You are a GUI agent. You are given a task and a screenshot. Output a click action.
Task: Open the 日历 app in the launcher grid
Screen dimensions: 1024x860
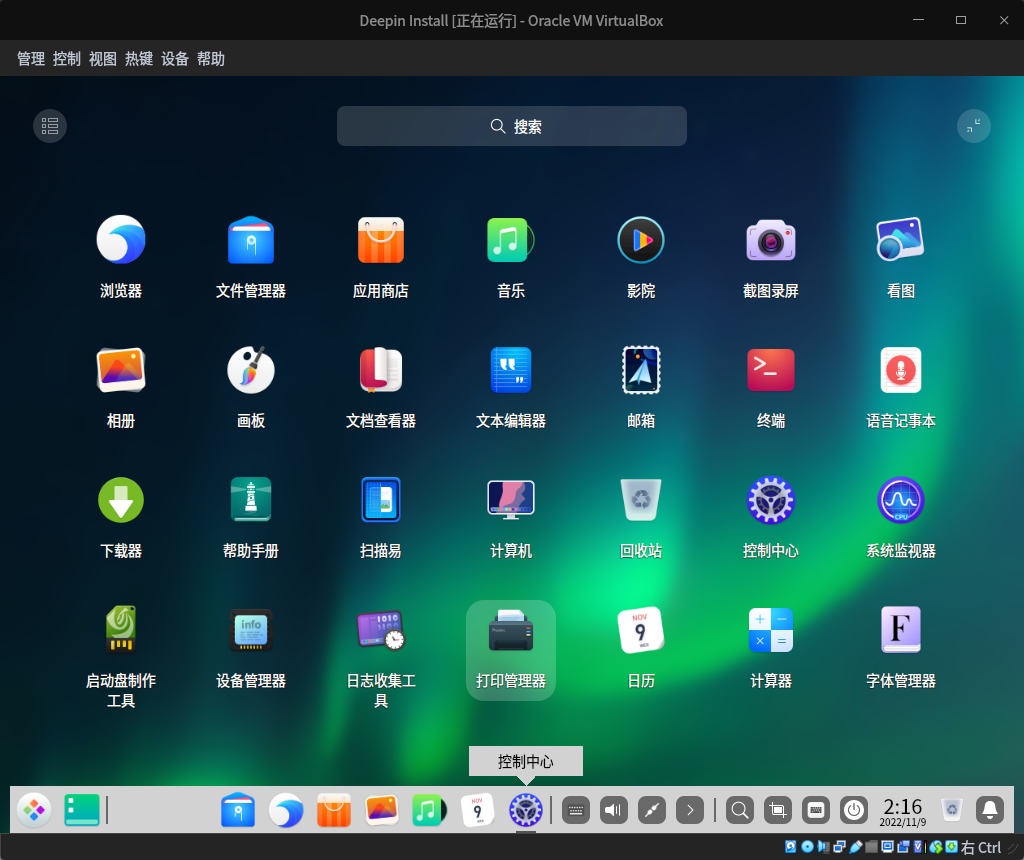641,629
